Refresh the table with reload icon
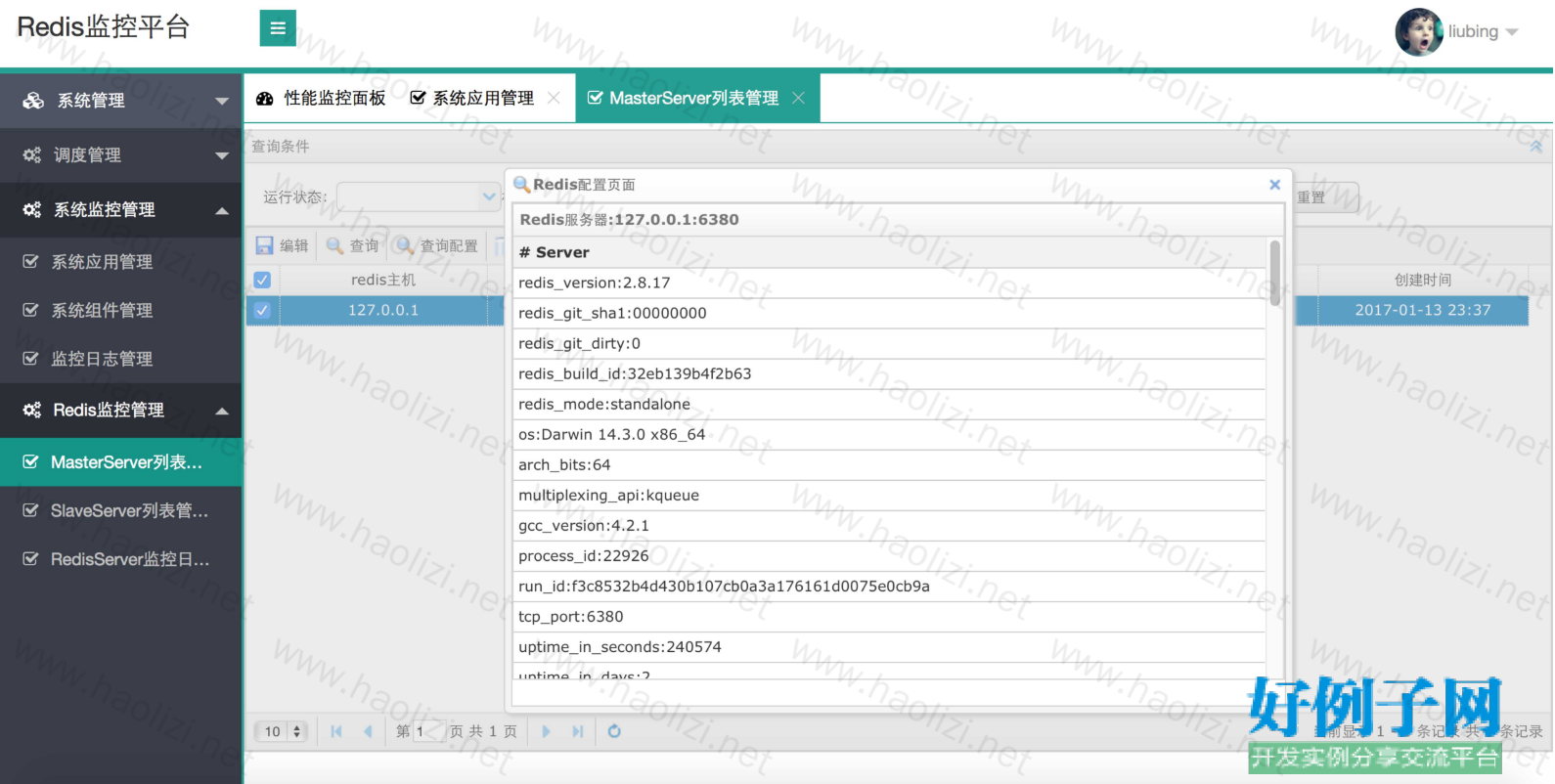 pos(614,731)
